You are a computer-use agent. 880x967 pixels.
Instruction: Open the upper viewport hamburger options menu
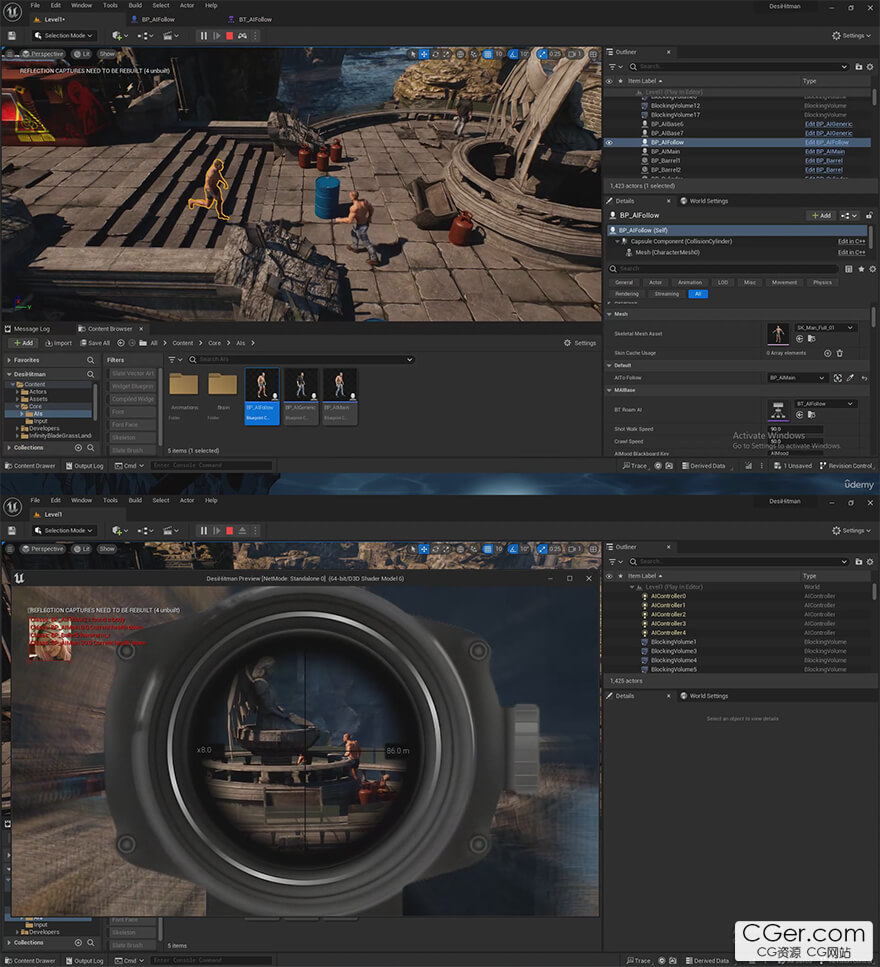pyautogui.click(x=9, y=54)
